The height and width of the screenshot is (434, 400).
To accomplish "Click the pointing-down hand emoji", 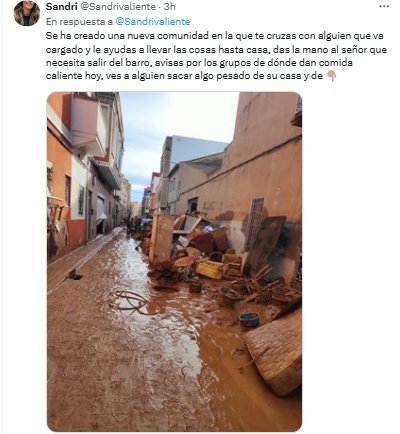I will tap(331, 76).
